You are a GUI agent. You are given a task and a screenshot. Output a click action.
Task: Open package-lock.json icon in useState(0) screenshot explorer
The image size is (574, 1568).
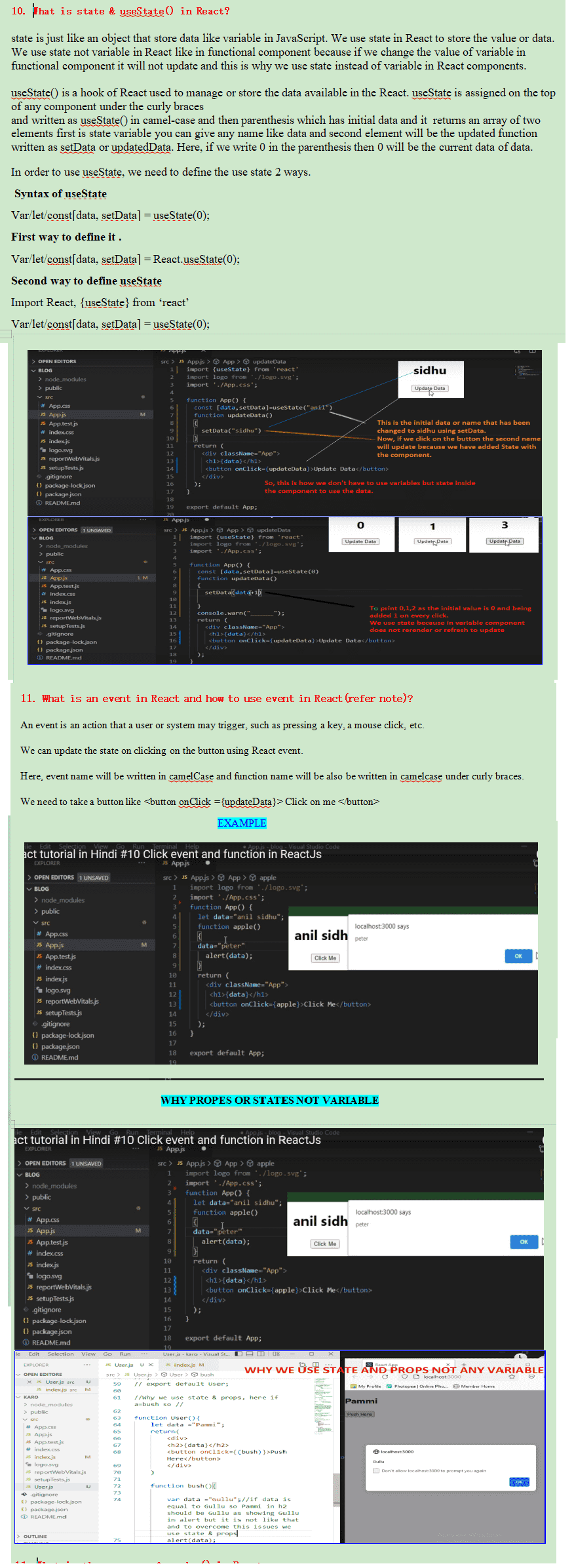[x=40, y=642]
